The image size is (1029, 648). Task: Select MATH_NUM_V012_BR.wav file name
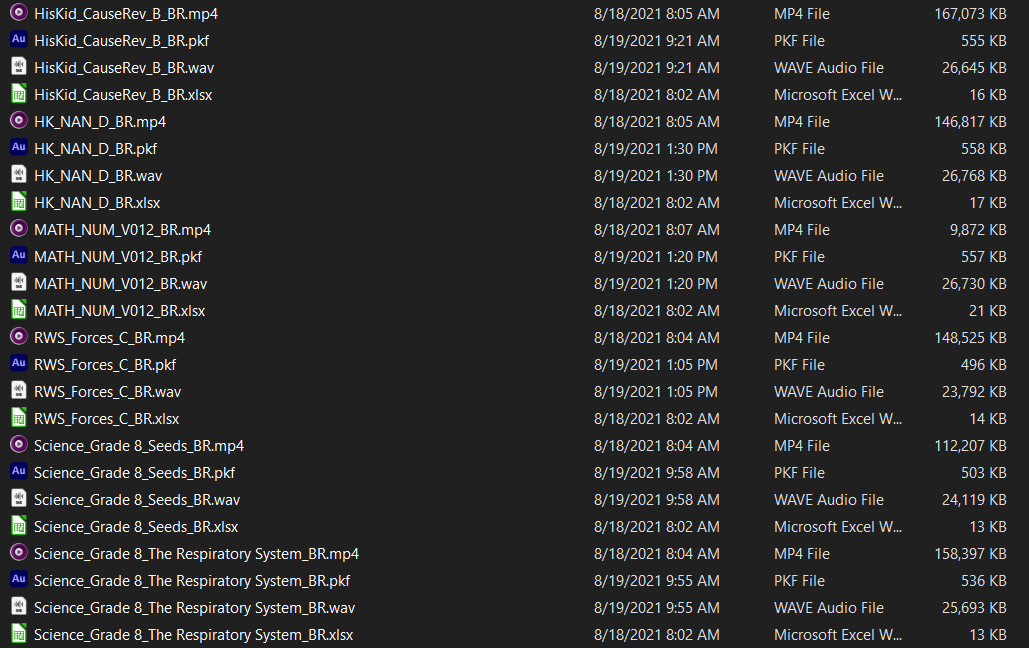click(x=120, y=283)
